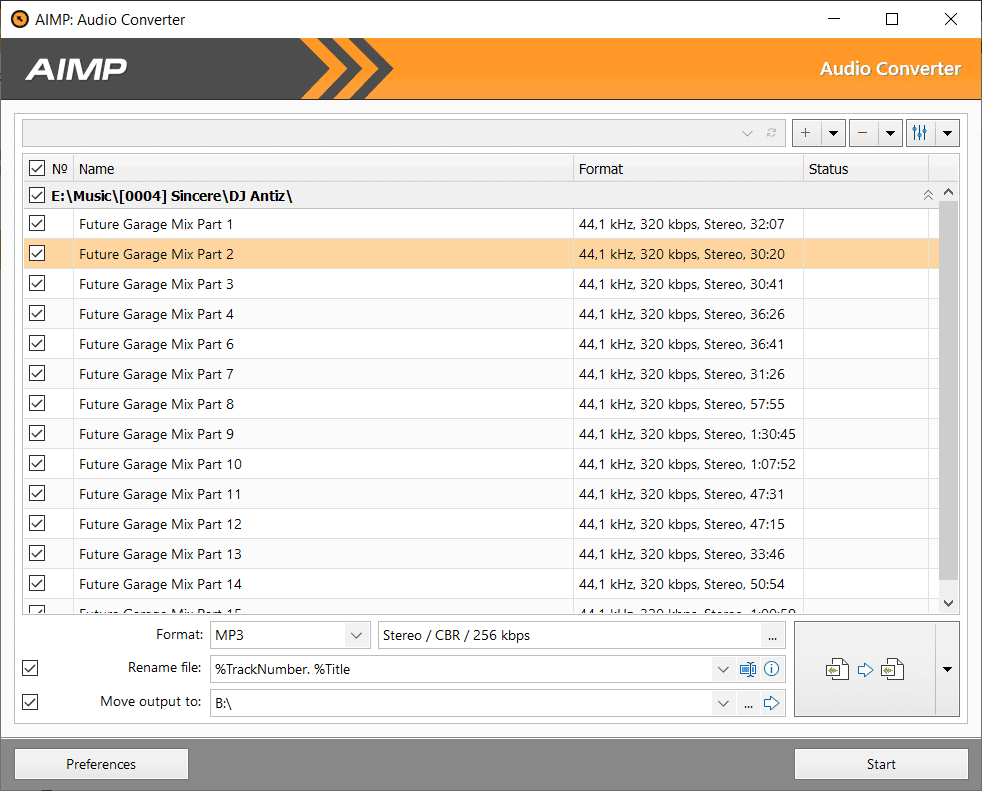Click the browse ellipsis for output folder

(748, 703)
